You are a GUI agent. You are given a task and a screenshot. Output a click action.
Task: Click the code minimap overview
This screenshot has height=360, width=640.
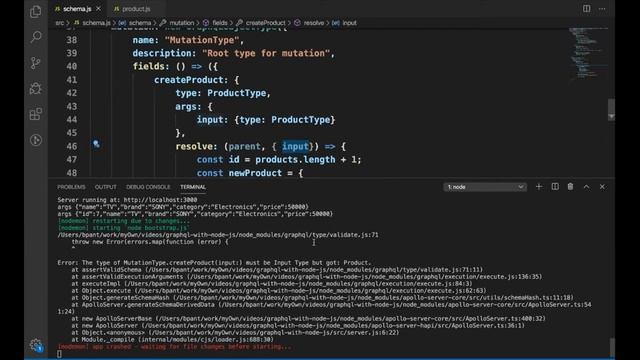point(588,53)
